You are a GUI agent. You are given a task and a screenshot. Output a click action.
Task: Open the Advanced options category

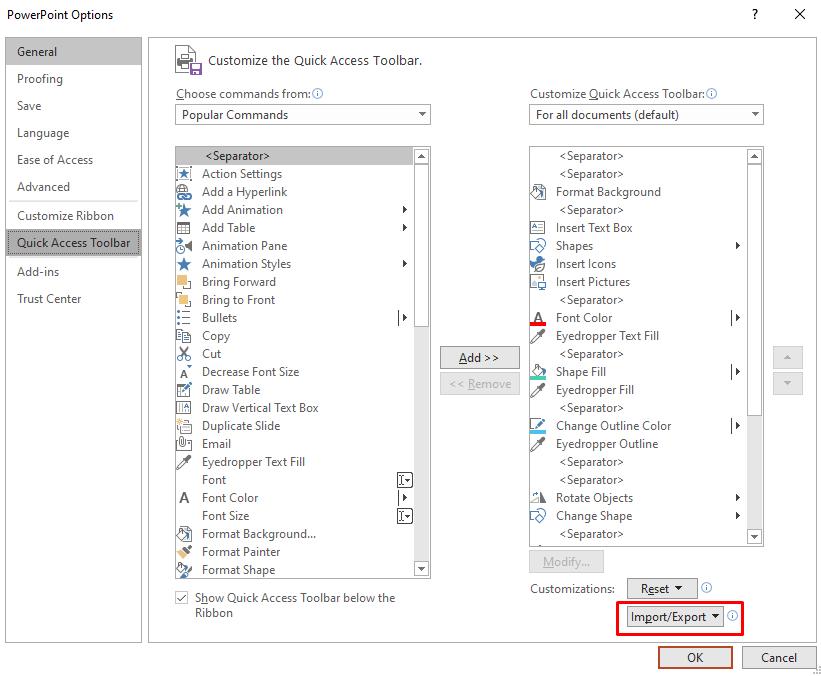(x=73, y=187)
